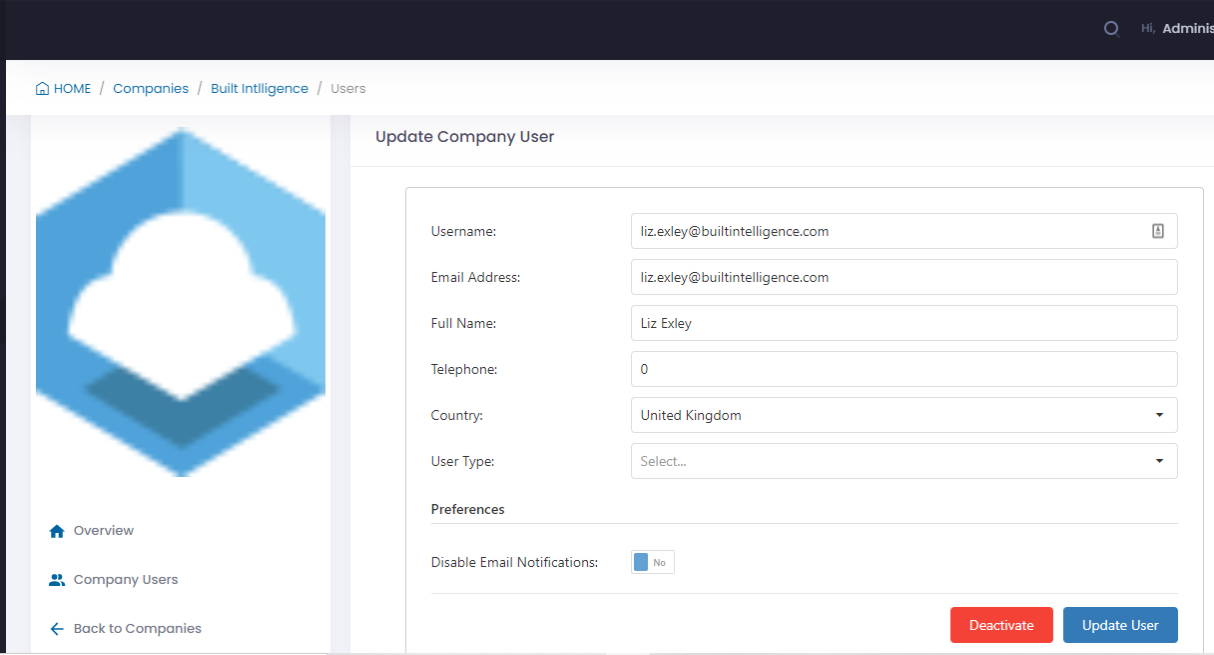Screen dimensions: 1214x655
Task: Click the Administrator greeting in top bar
Action: tap(1177, 28)
